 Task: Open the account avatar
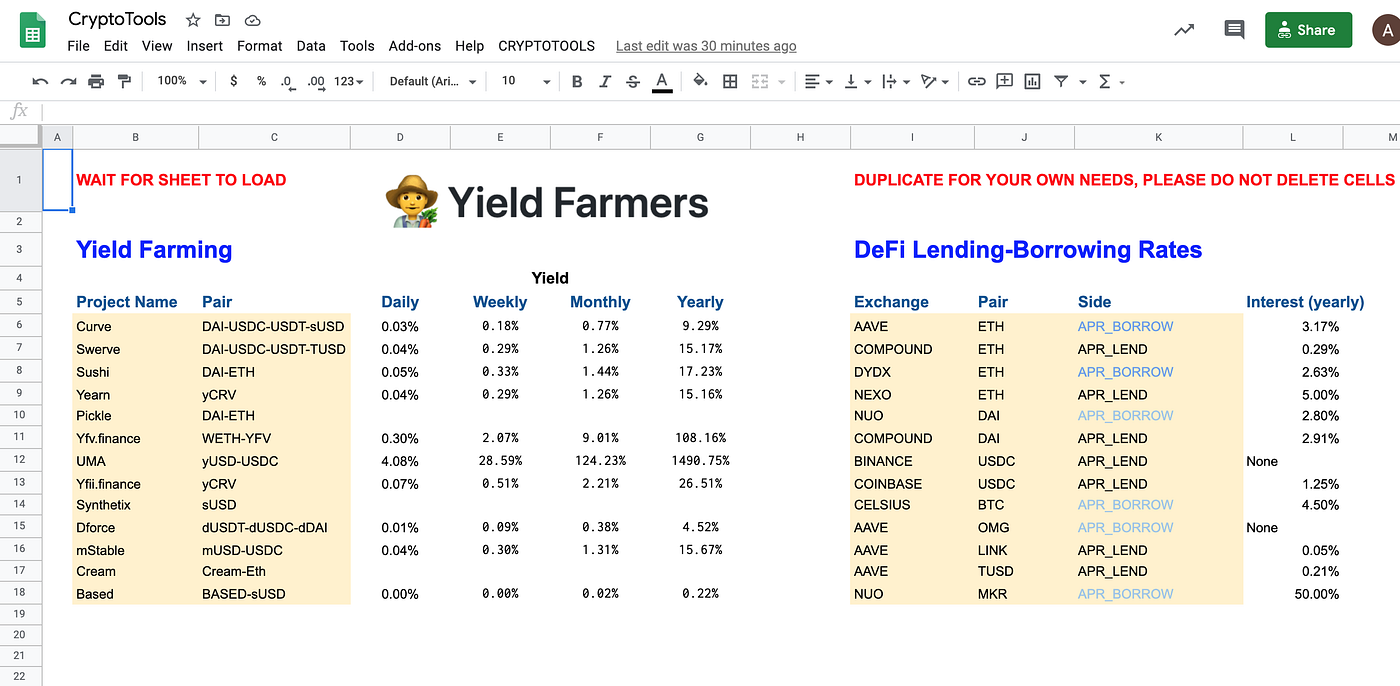[1387, 30]
